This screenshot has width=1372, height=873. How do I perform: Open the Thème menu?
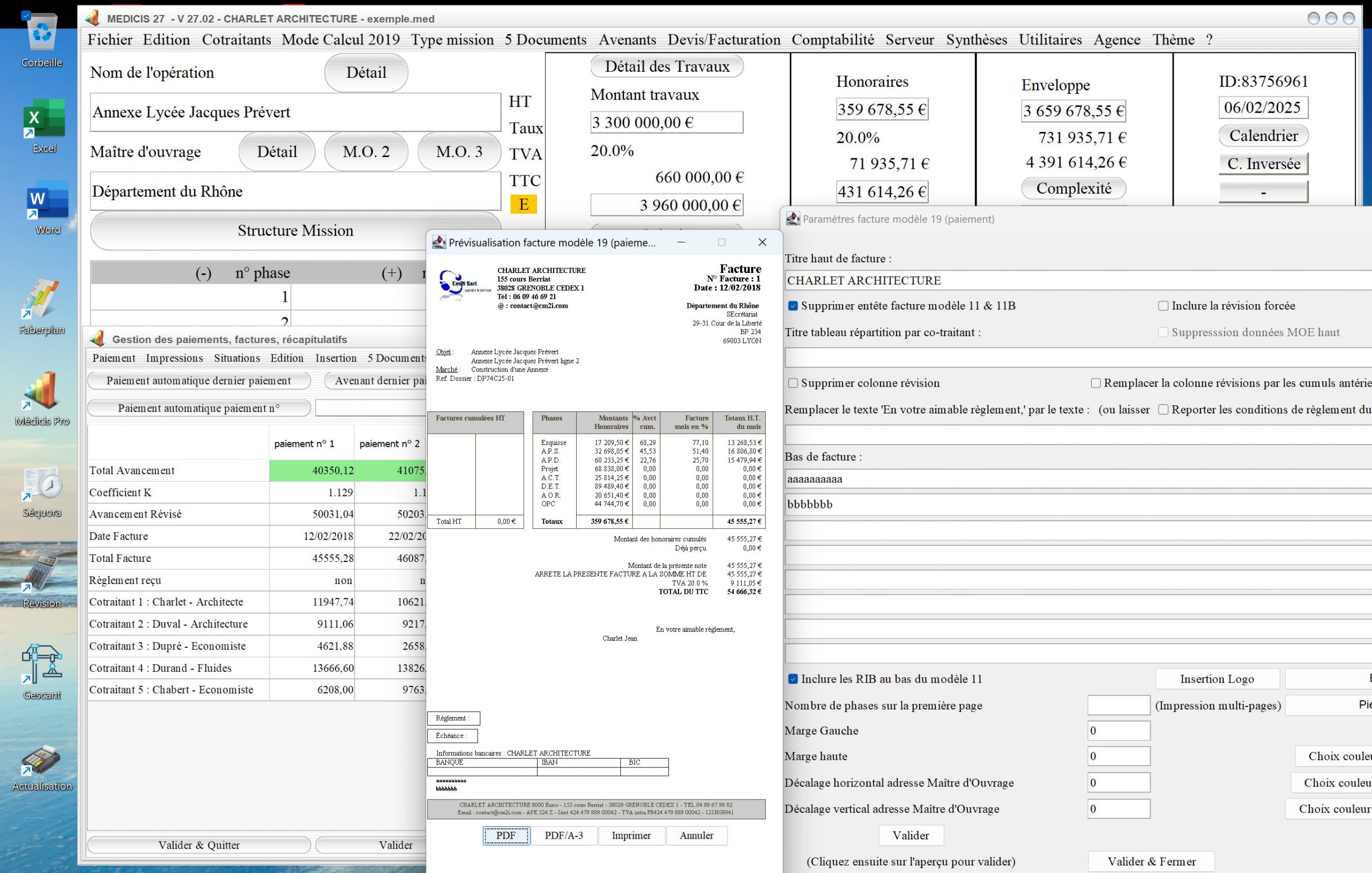(x=1174, y=39)
